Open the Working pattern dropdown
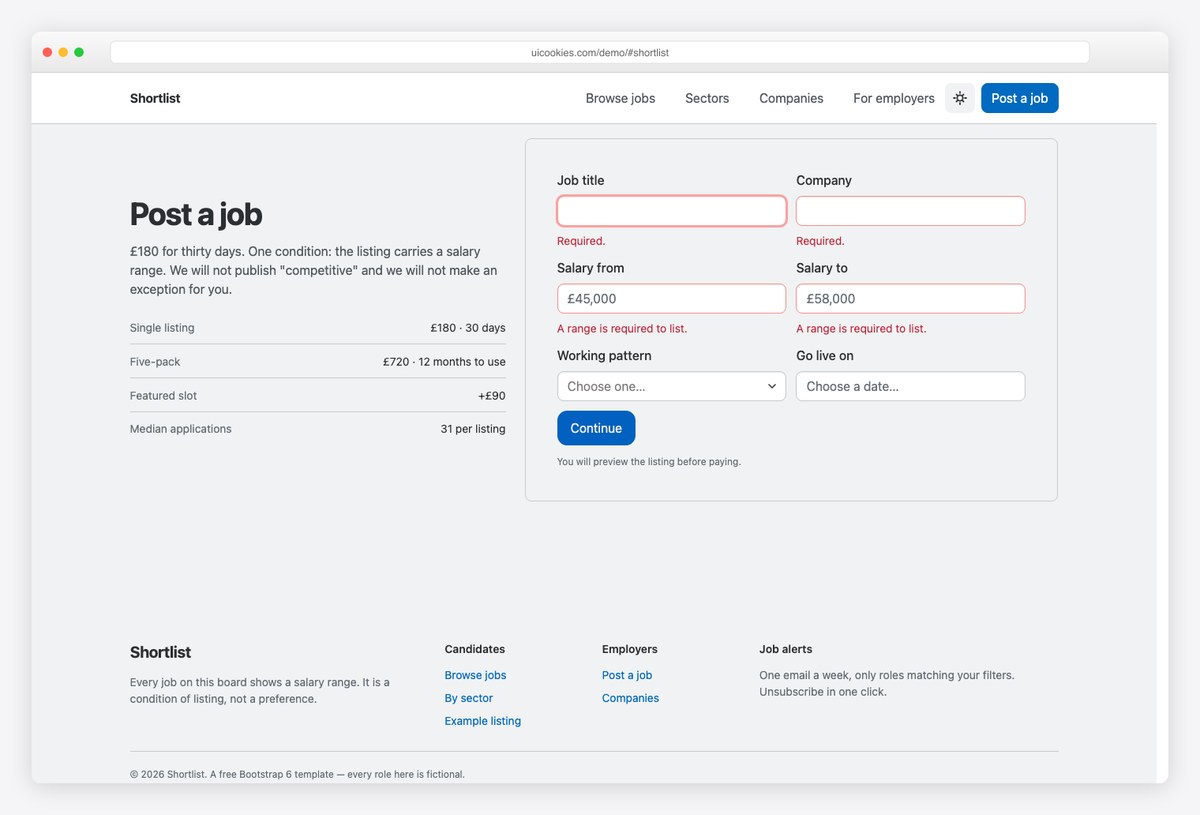 [x=671, y=386]
